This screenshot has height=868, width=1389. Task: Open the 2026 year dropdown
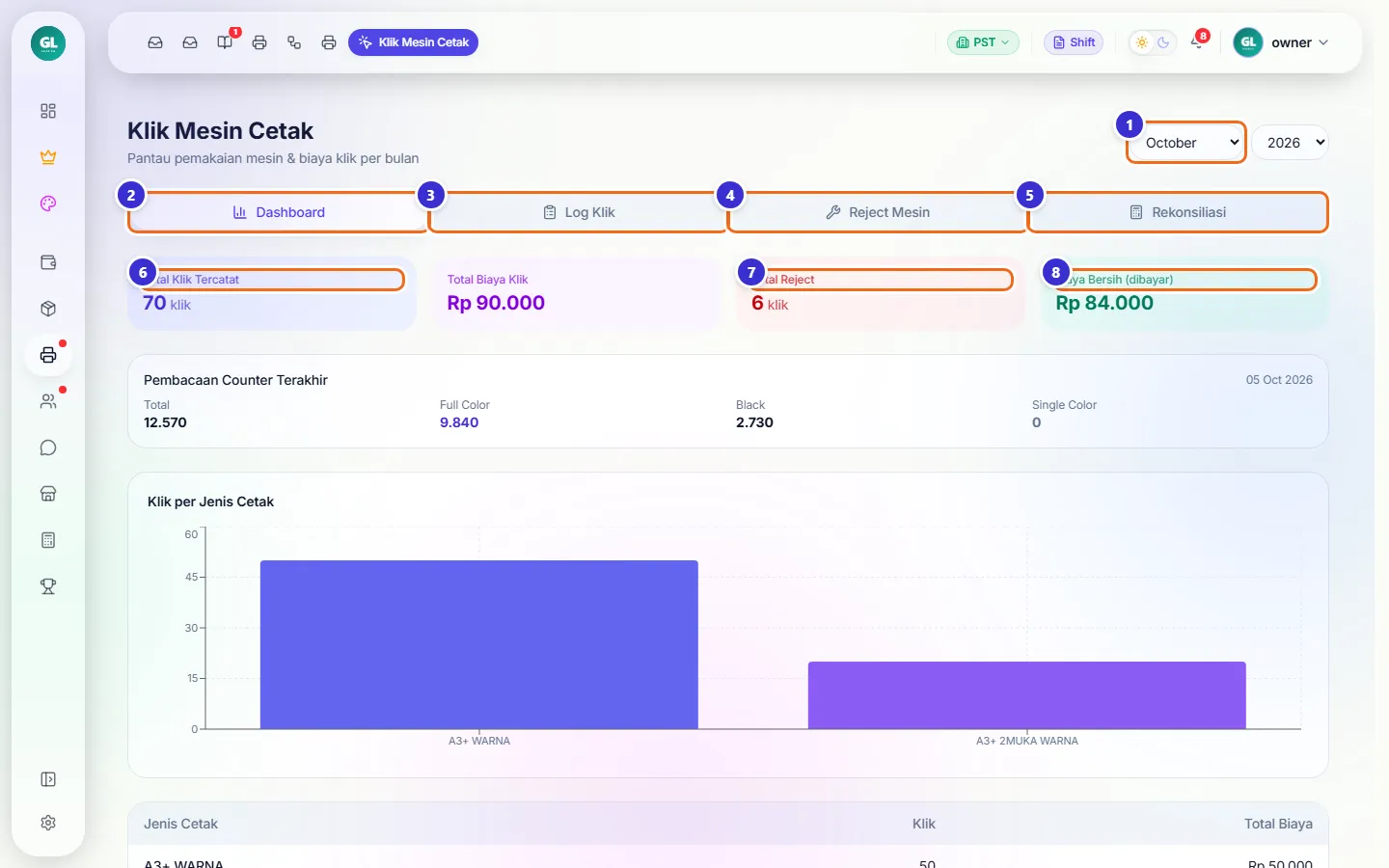click(1291, 143)
